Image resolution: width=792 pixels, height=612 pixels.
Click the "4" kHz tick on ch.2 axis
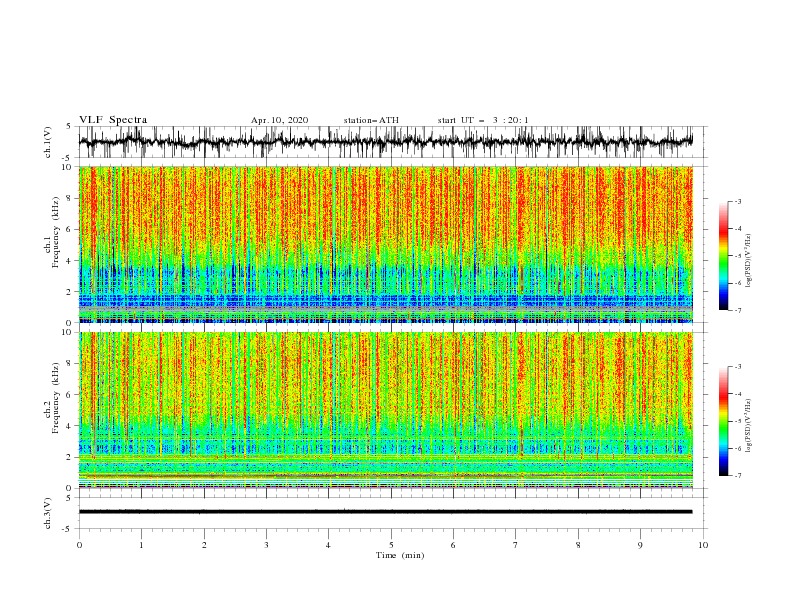70,426
